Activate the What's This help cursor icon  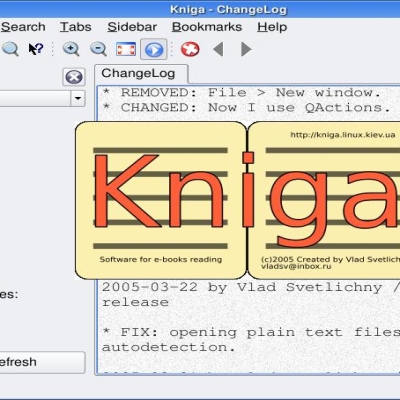[36, 49]
